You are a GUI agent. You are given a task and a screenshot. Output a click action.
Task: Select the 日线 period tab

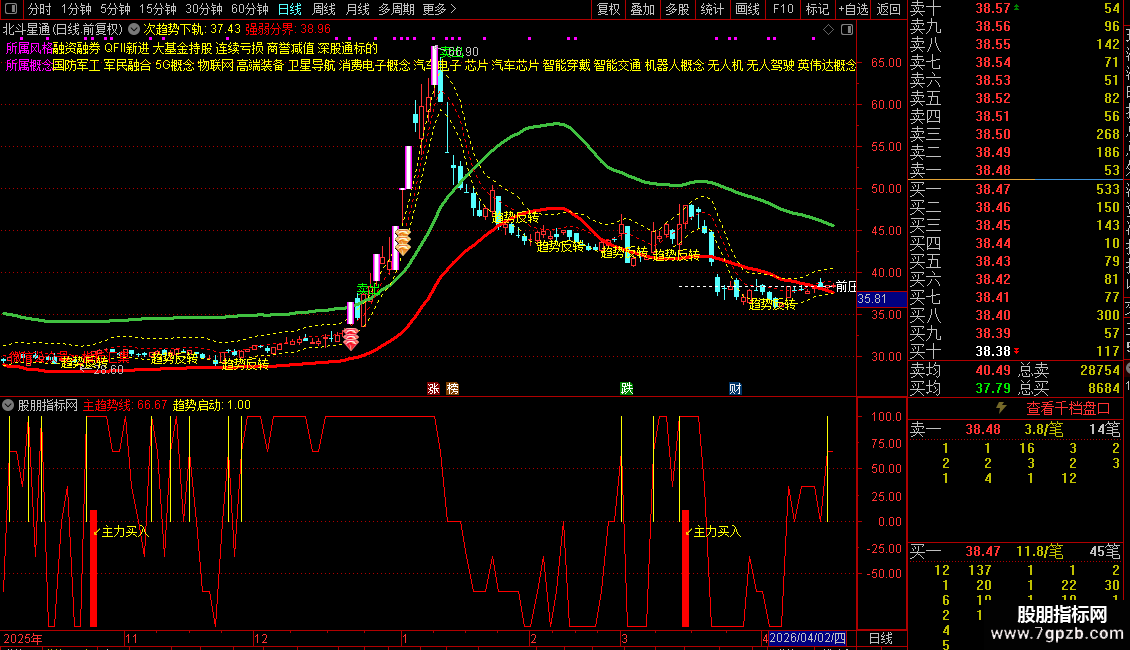click(290, 9)
